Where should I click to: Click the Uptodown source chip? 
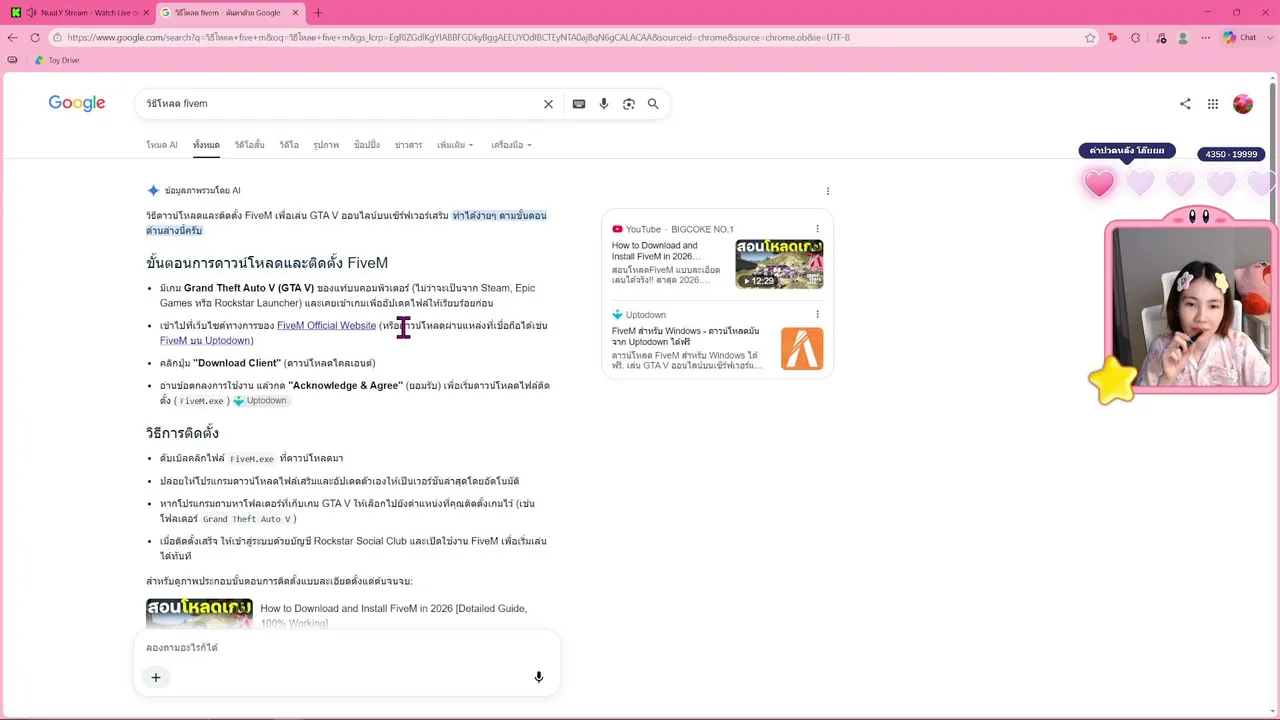[260, 401]
